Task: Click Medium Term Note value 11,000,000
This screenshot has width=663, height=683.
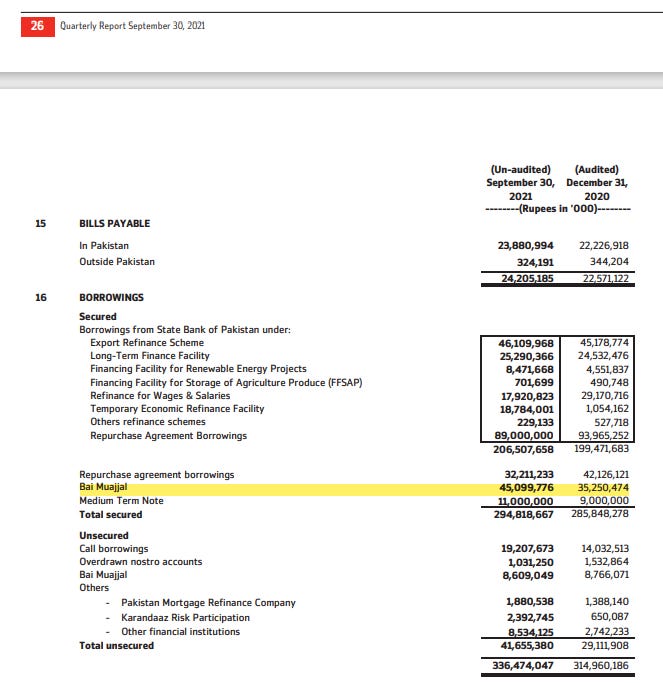Action: (526, 501)
